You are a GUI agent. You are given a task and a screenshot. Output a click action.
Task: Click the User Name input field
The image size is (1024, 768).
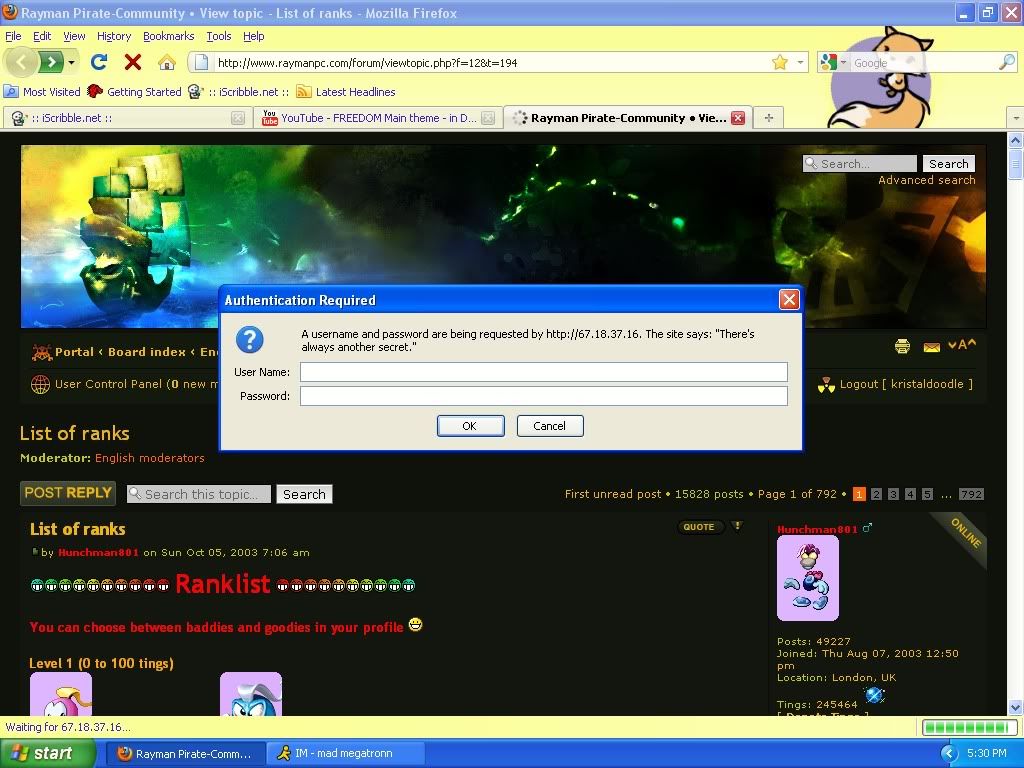543,372
